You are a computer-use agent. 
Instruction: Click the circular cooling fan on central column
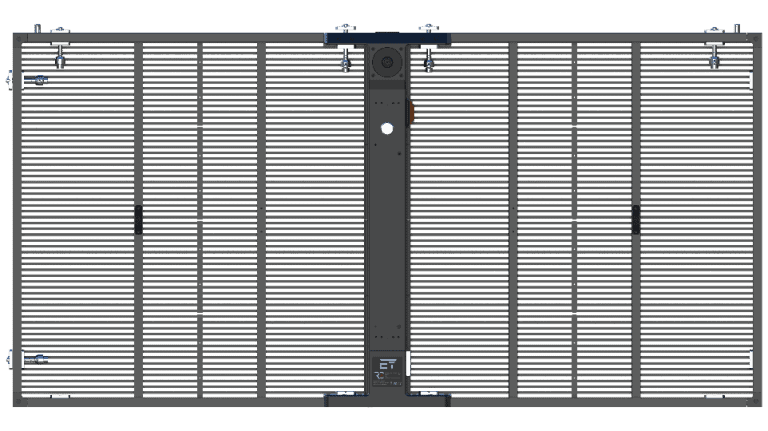tap(386, 62)
